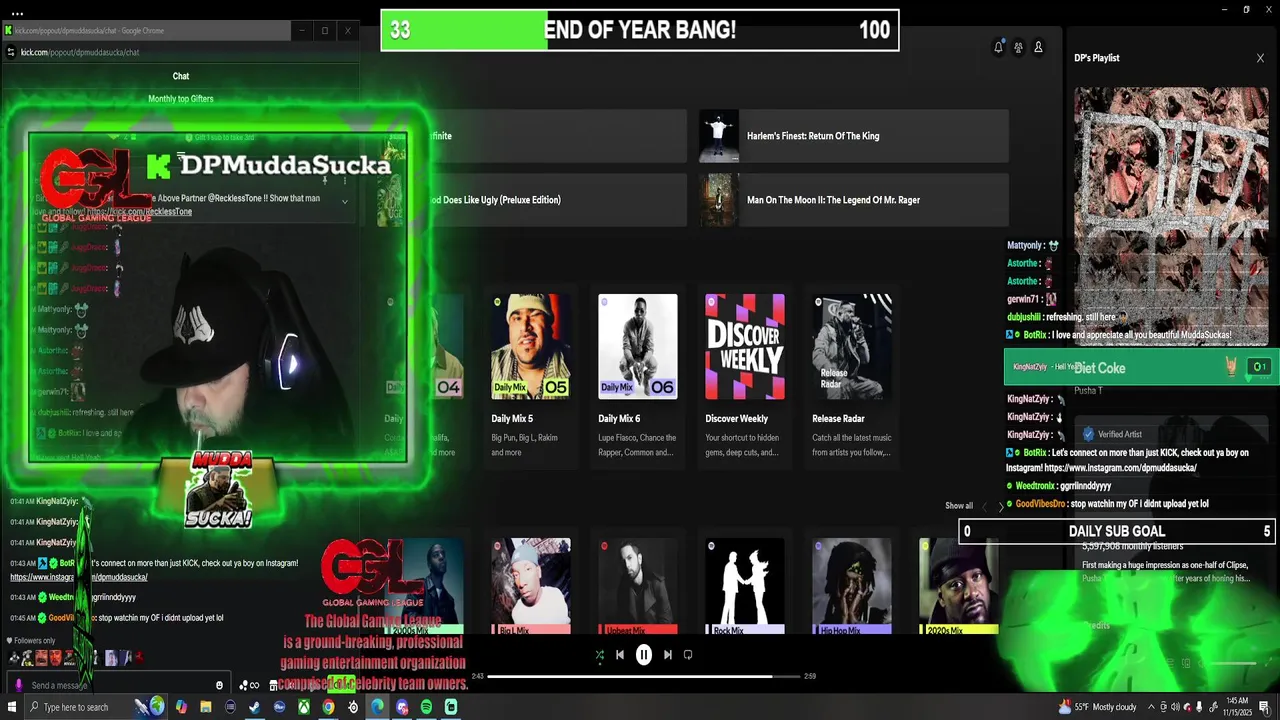This screenshot has width=1280, height=720.
Task: Adjust the Spotify volume slider
Action: pyautogui.click(x=1234, y=663)
